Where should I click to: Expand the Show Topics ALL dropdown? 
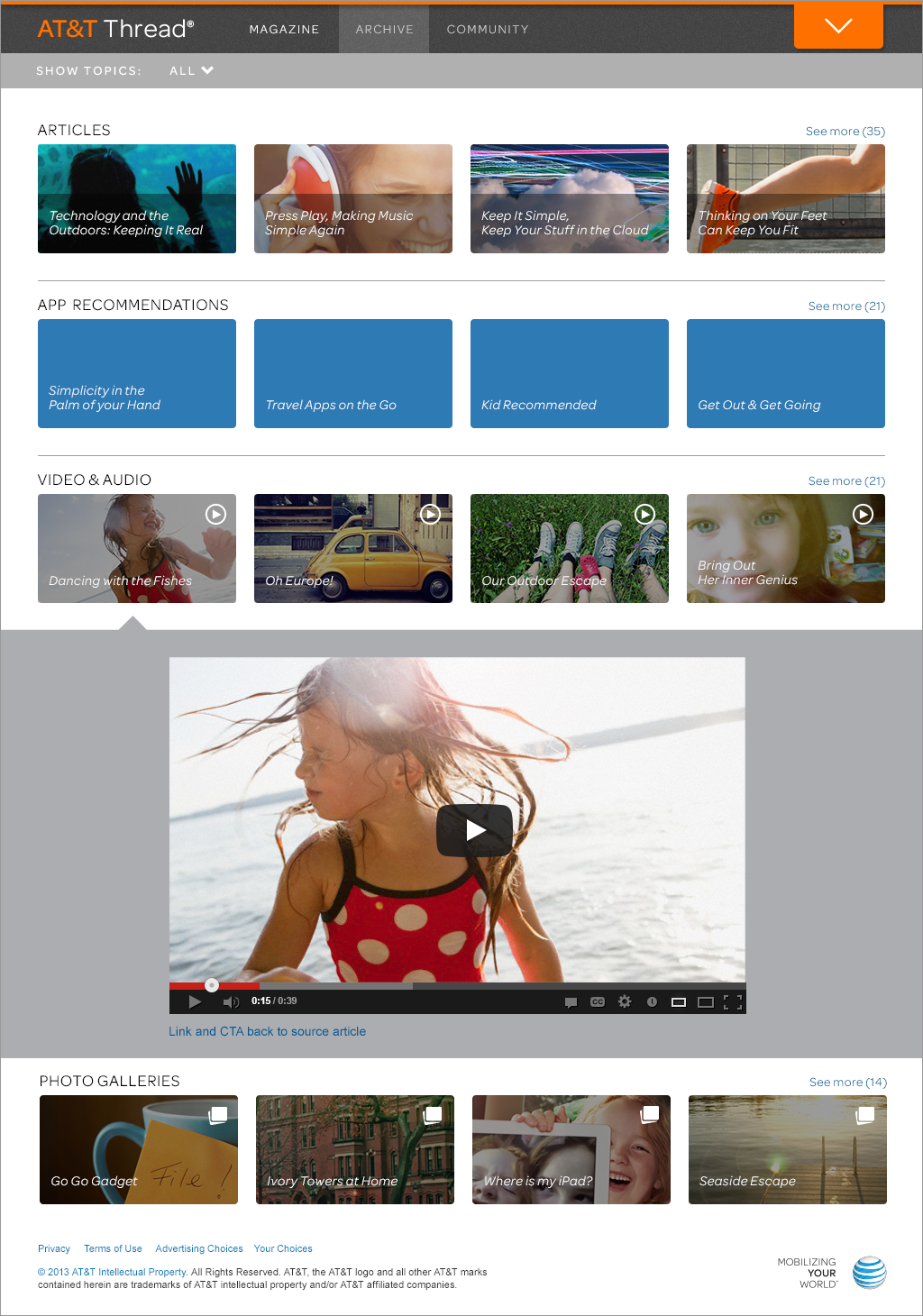tap(191, 70)
